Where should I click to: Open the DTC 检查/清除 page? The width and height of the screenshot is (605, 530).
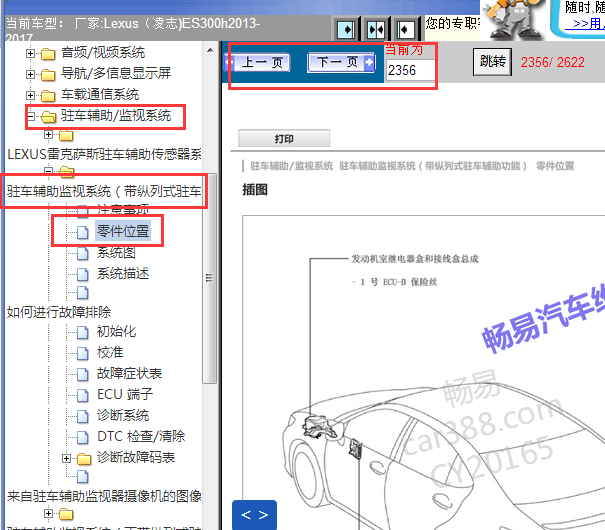pyautogui.click(x=141, y=436)
